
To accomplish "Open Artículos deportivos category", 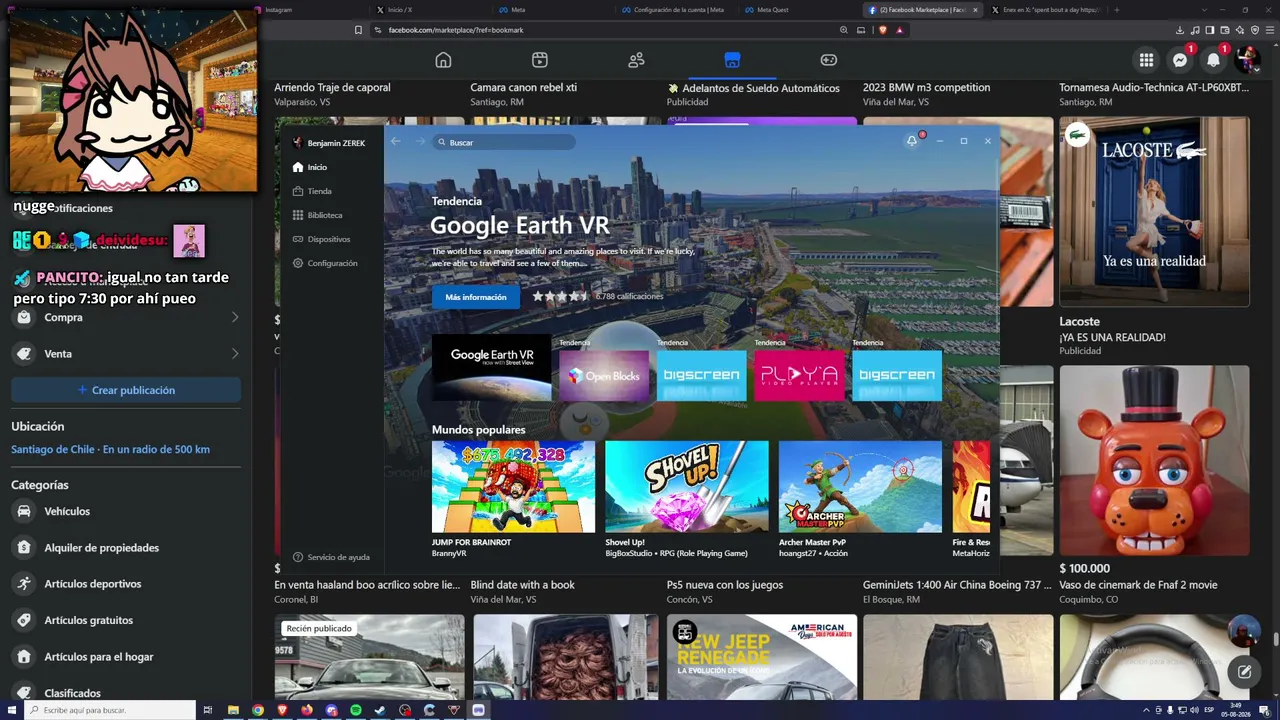I will coord(126,584).
